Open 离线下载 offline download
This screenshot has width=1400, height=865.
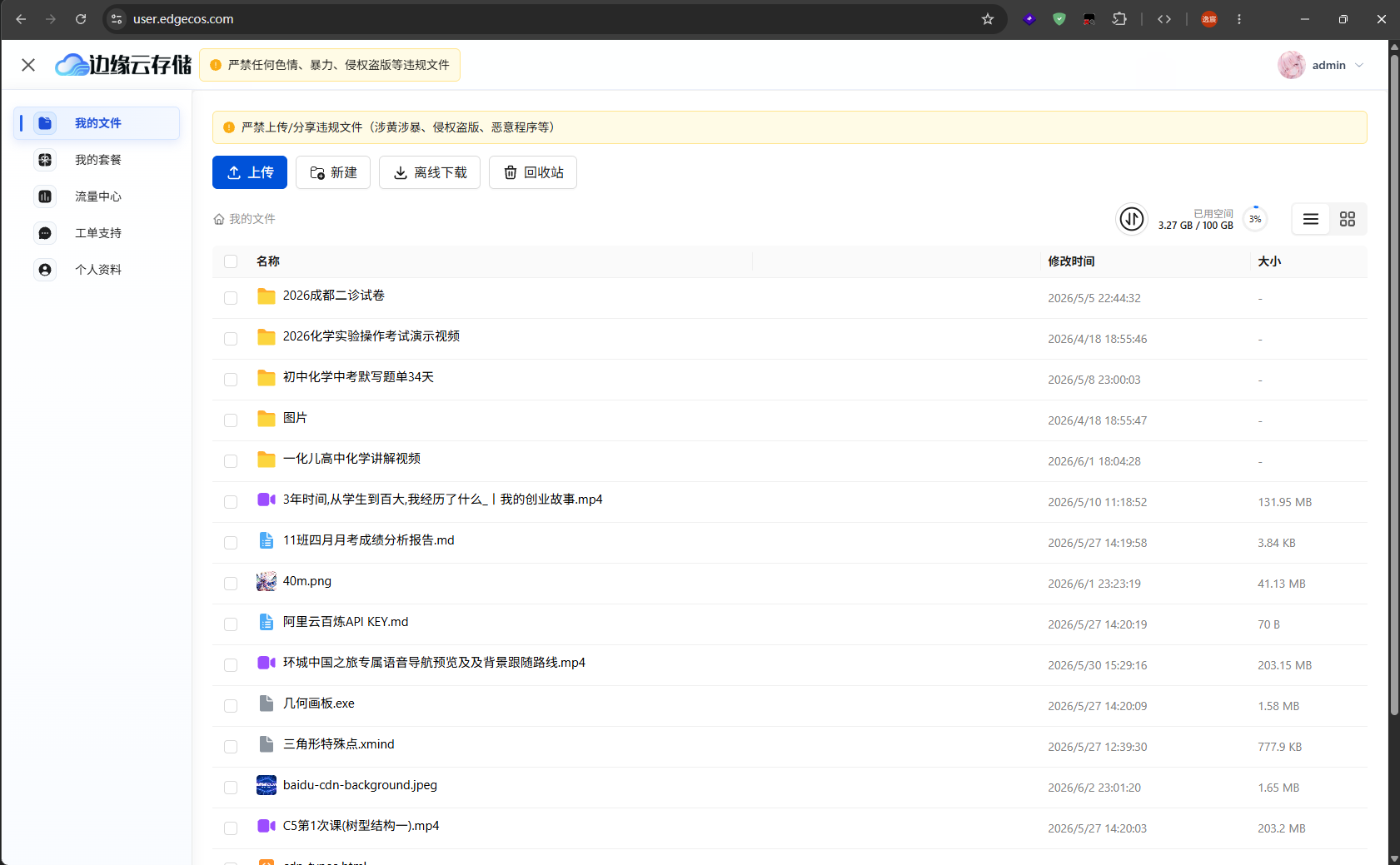[x=430, y=172]
